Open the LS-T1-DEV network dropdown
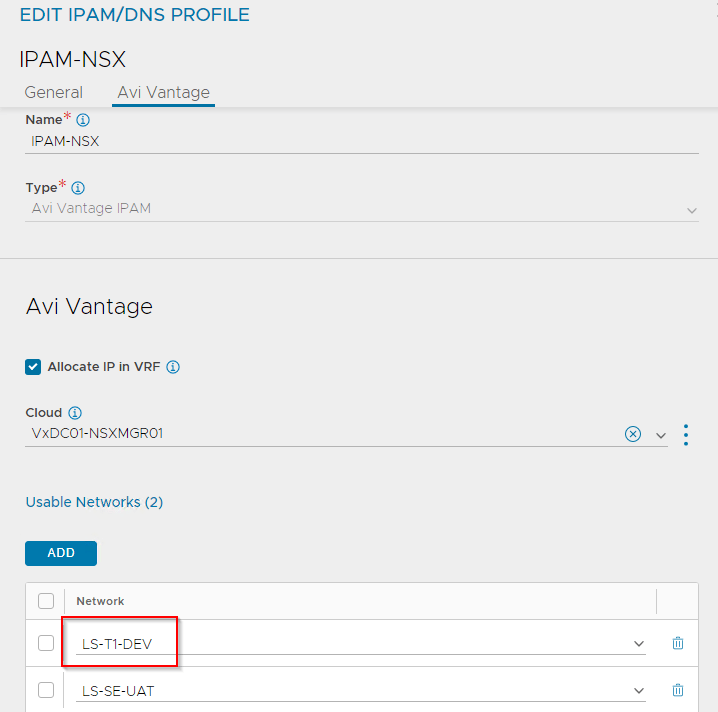 tap(639, 644)
